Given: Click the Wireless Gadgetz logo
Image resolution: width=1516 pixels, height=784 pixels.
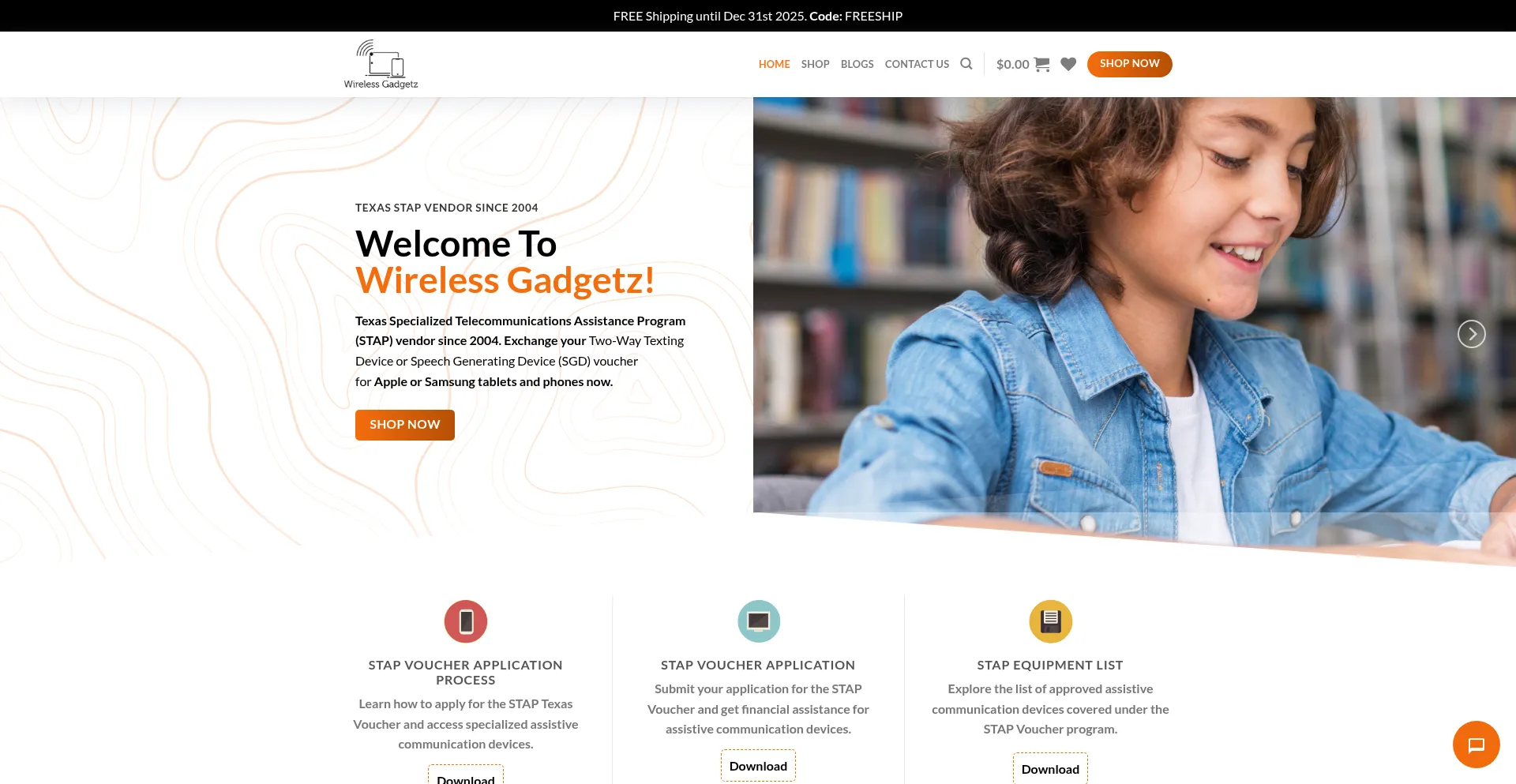Looking at the screenshot, I should coord(381,64).
